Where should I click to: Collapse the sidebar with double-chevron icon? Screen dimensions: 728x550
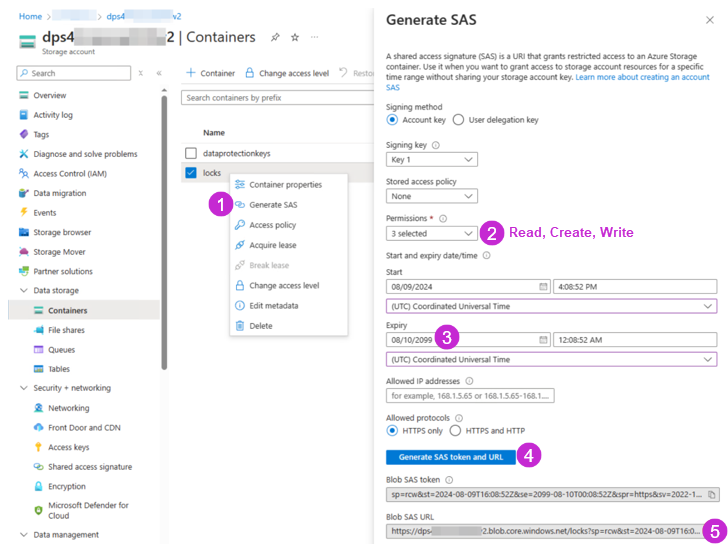click(159, 73)
